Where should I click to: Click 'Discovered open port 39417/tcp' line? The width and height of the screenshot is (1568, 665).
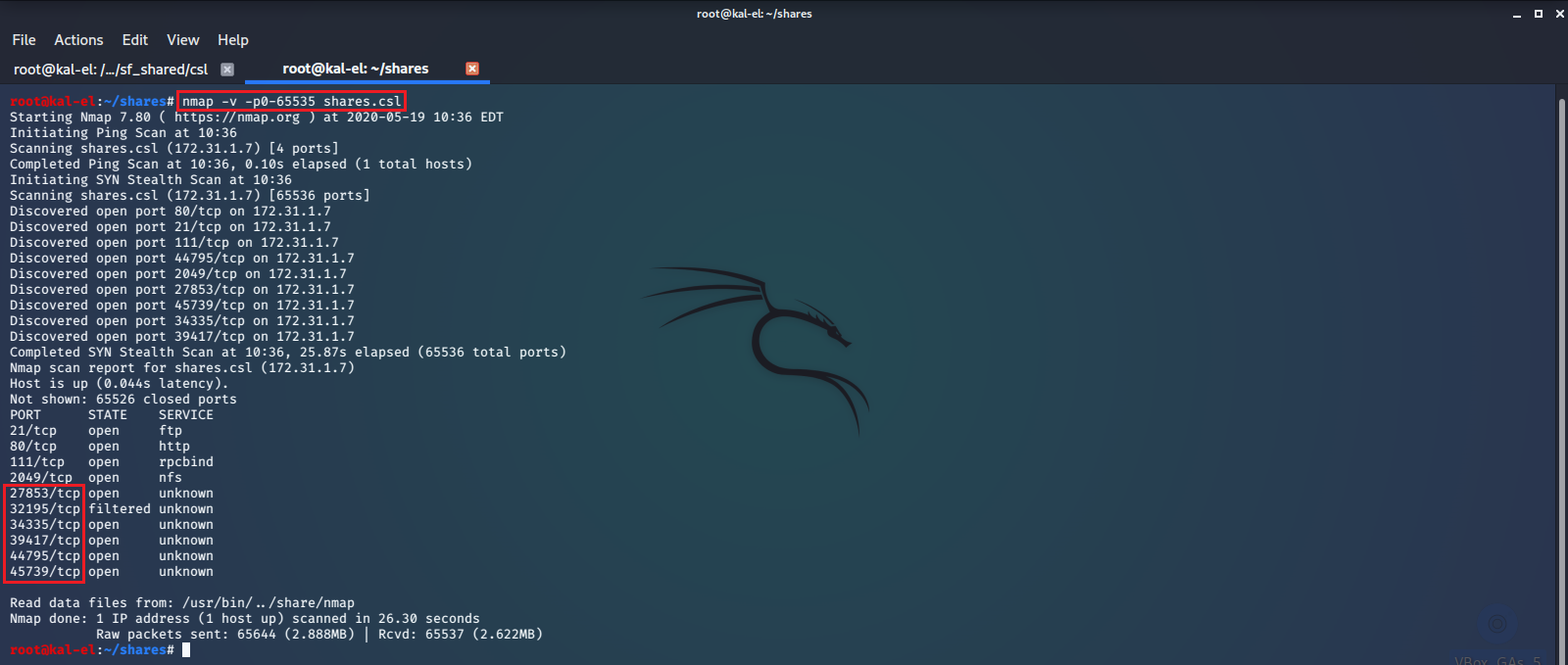(x=182, y=336)
